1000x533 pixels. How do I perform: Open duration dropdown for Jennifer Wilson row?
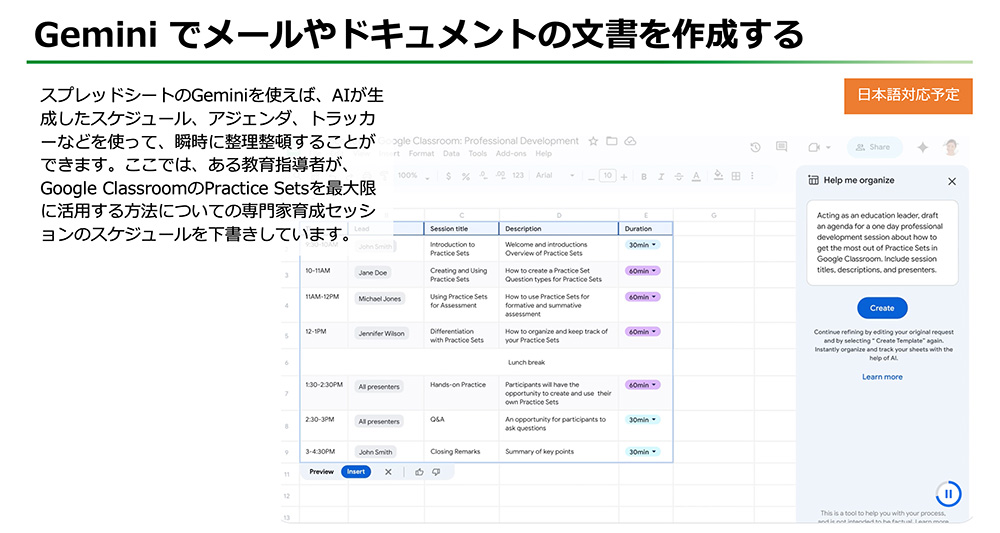(x=642, y=332)
